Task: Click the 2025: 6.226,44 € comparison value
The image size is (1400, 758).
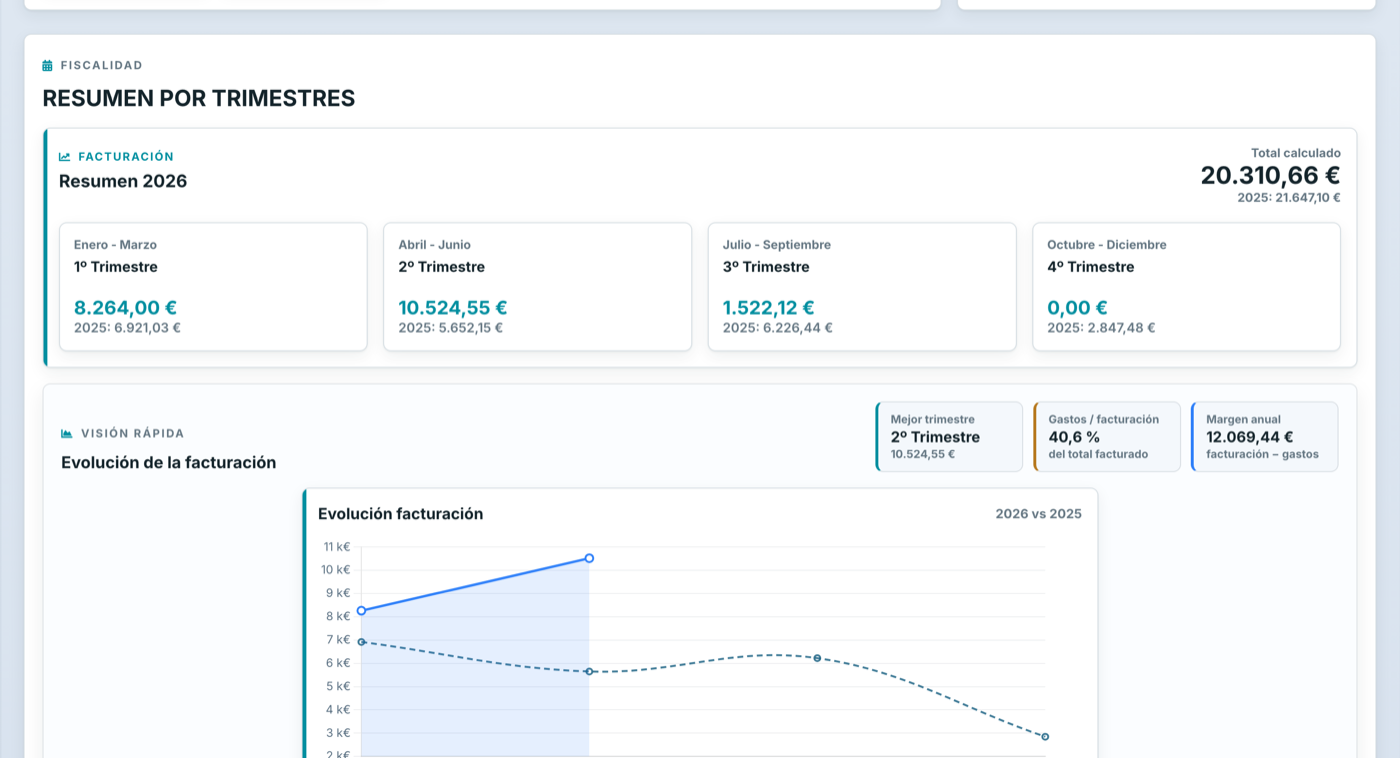Action: click(778, 328)
